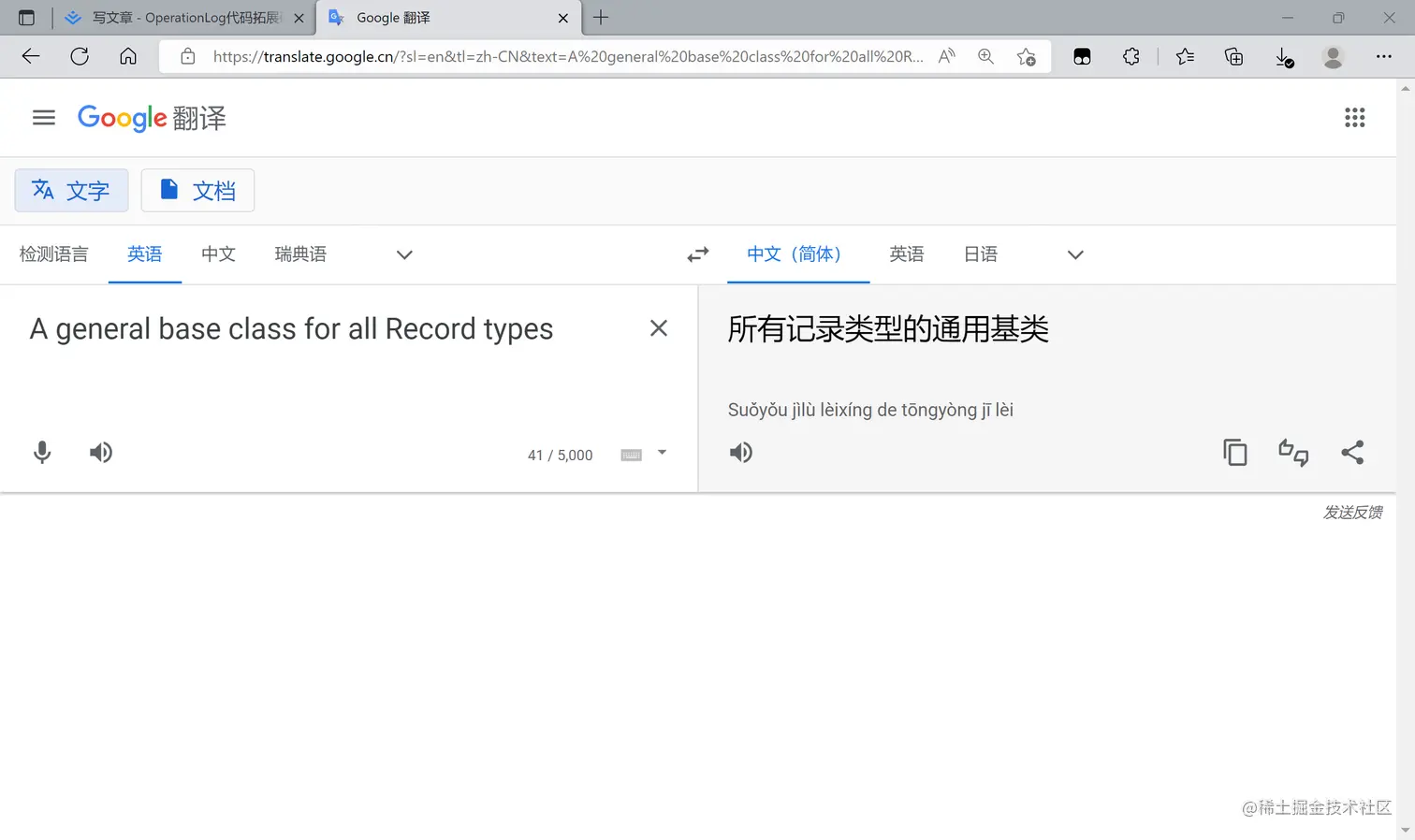Swap source and target languages
Viewport: 1415px width, 840px height.
point(698,254)
